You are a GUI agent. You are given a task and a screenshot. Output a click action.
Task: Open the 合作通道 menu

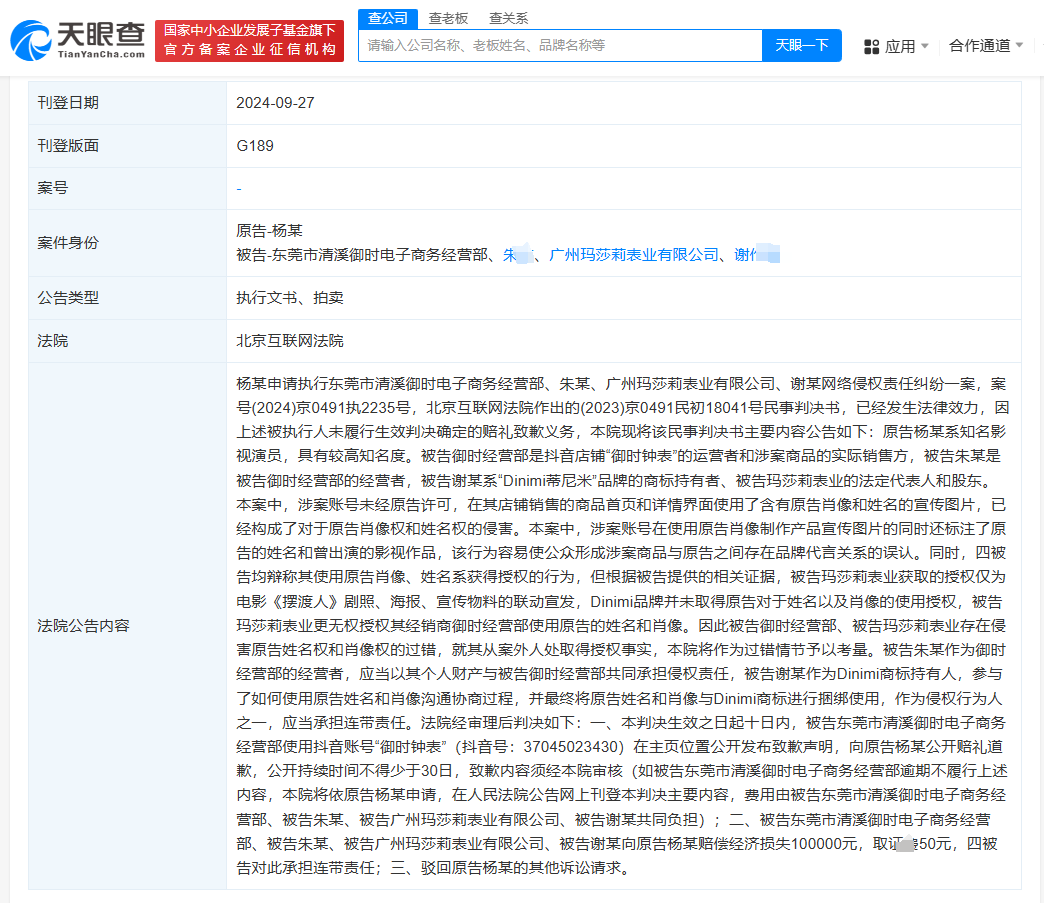979,45
